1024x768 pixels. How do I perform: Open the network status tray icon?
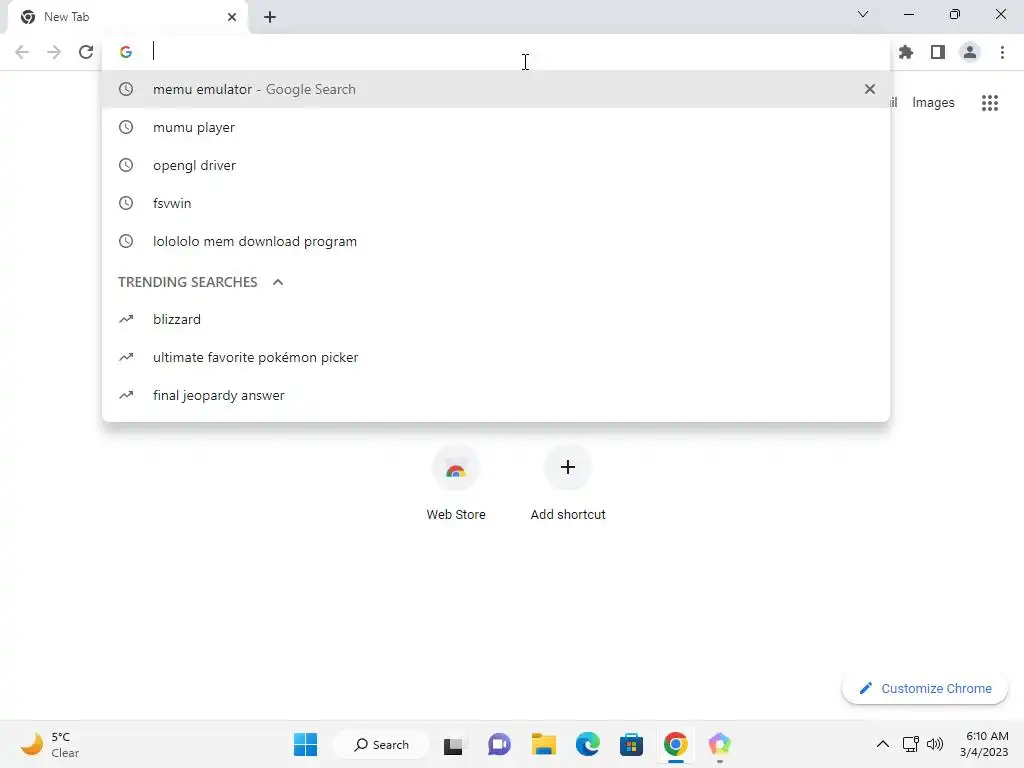[x=910, y=744]
